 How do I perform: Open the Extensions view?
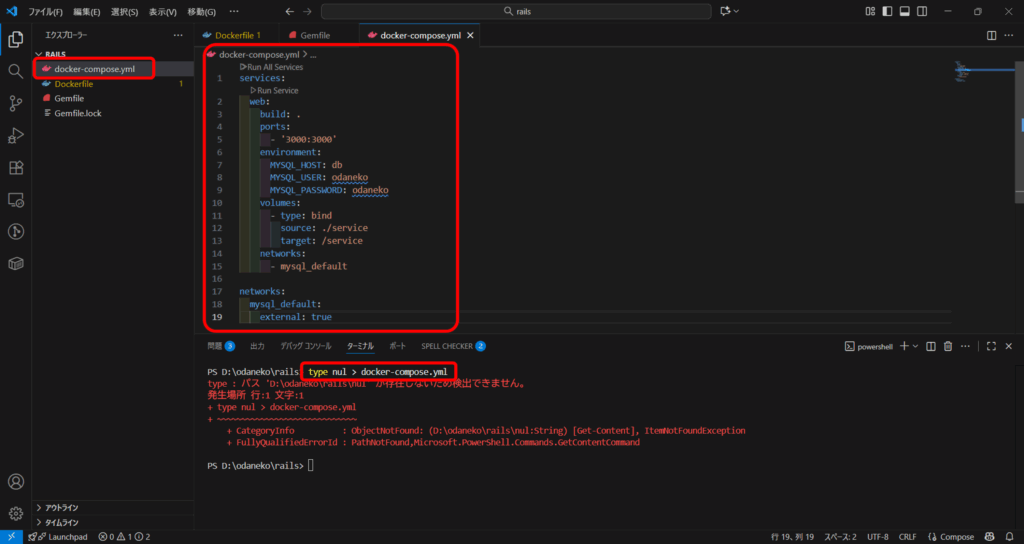[x=15, y=167]
